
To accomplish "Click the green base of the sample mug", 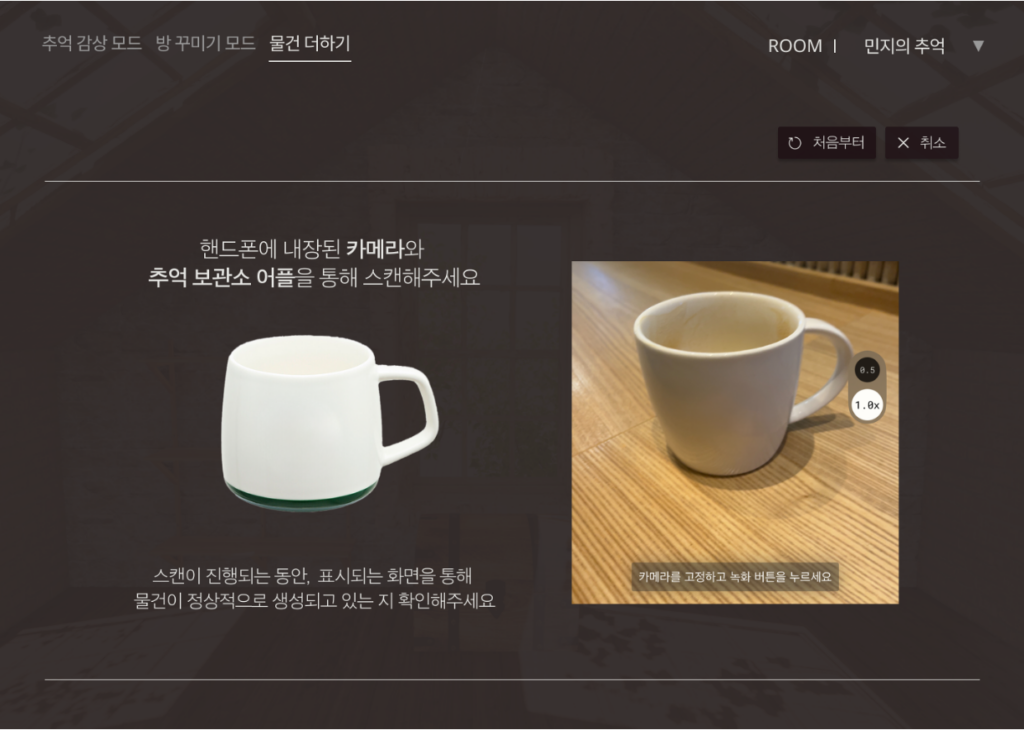I will (301, 497).
